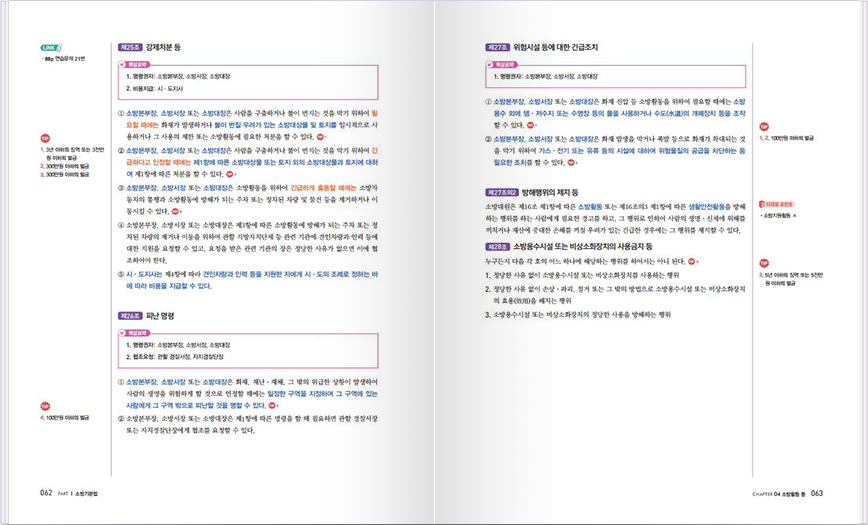Click the TIP icon beside 제27조 on right page
Image resolution: width=868 pixels, height=525 pixels.
coord(764,127)
